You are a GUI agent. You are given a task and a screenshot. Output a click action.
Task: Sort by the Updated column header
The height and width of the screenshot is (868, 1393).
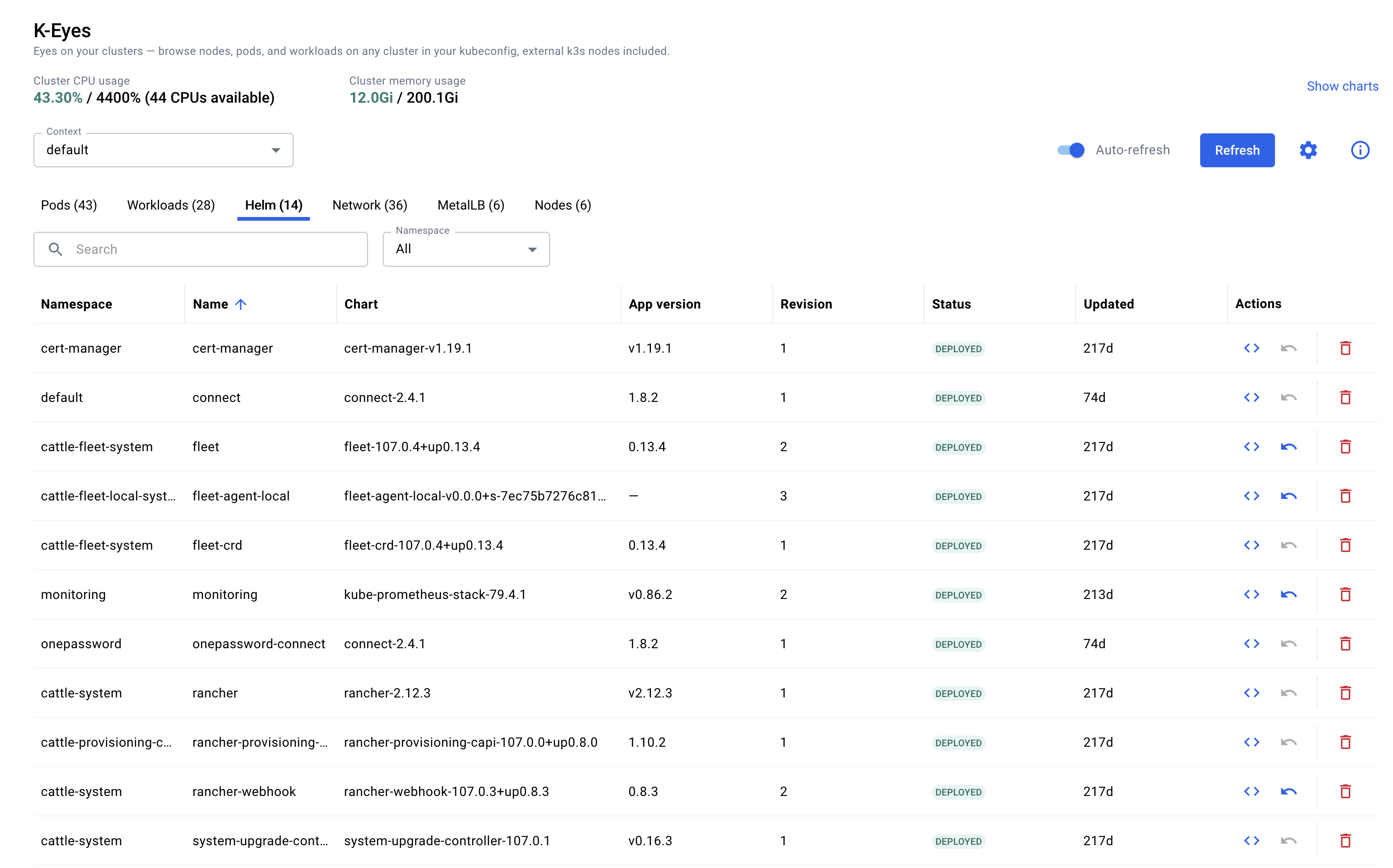pos(1108,304)
